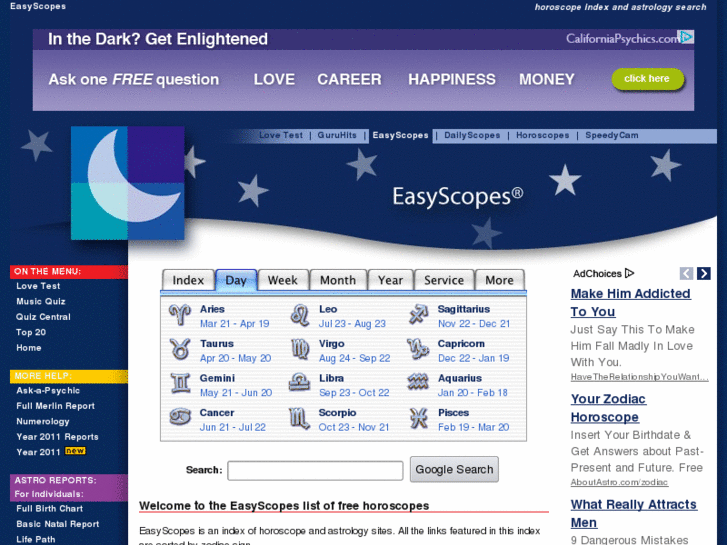The height and width of the screenshot is (545, 727).
Task: Click the Leo zodiac symbol icon
Action: pos(300,315)
